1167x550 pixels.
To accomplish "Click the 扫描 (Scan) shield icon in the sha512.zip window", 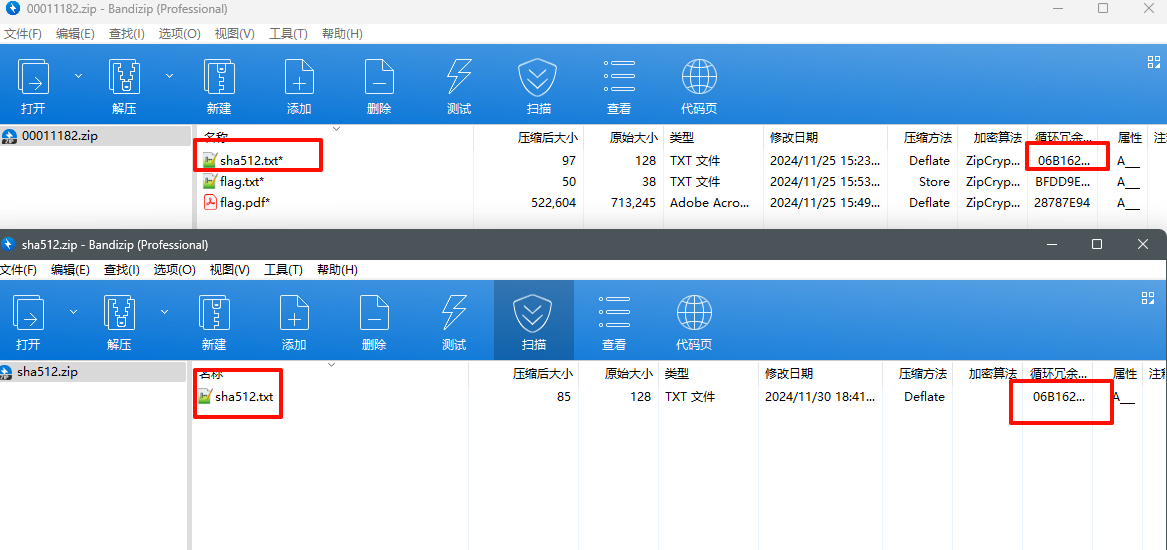I will coord(534,314).
